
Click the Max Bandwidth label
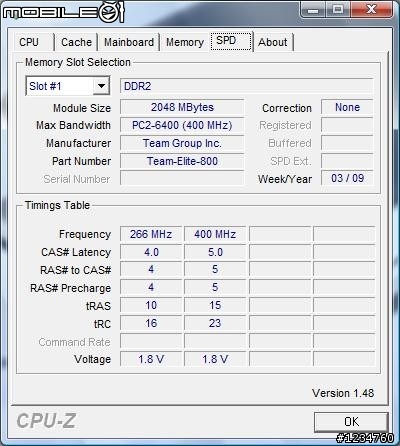tap(73, 125)
